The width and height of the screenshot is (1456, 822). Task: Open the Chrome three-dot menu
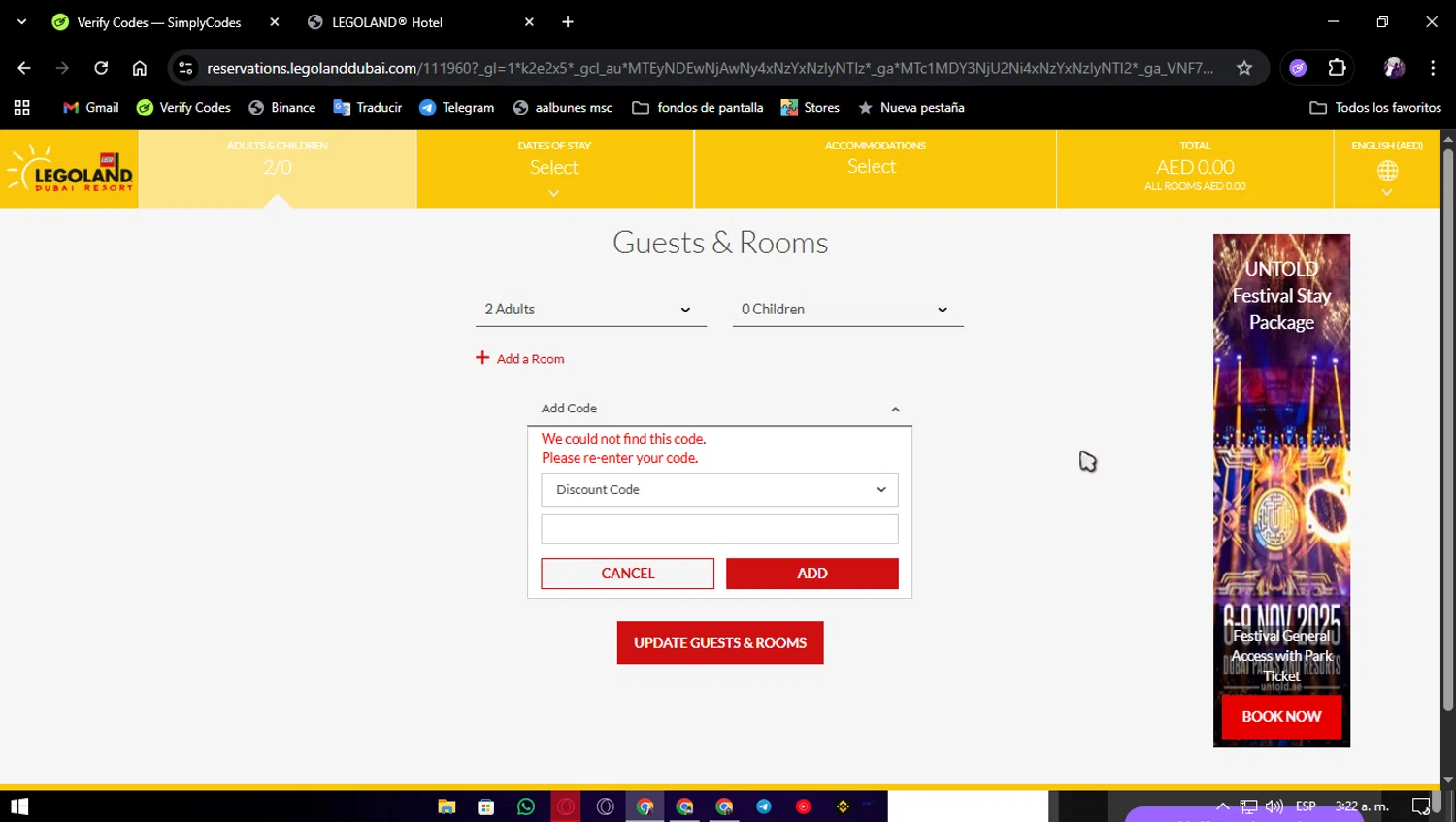tap(1433, 68)
